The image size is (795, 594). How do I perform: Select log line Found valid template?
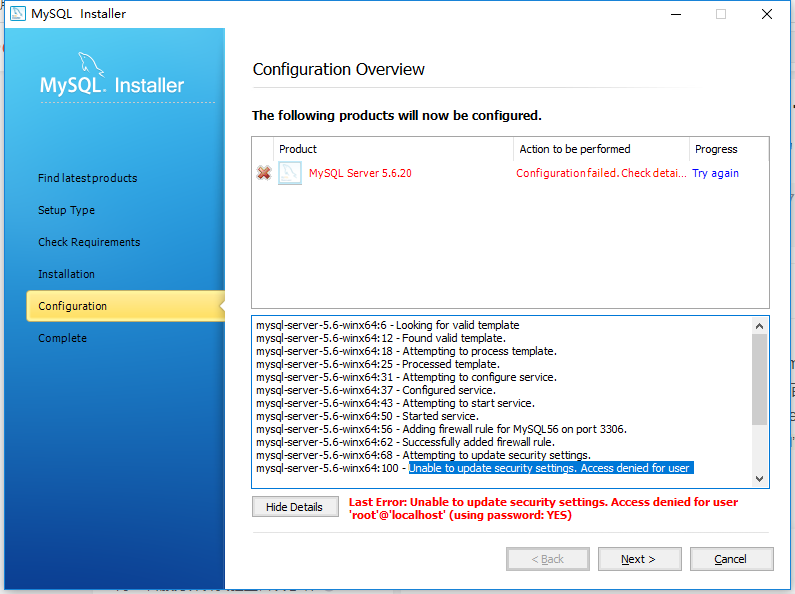381,338
